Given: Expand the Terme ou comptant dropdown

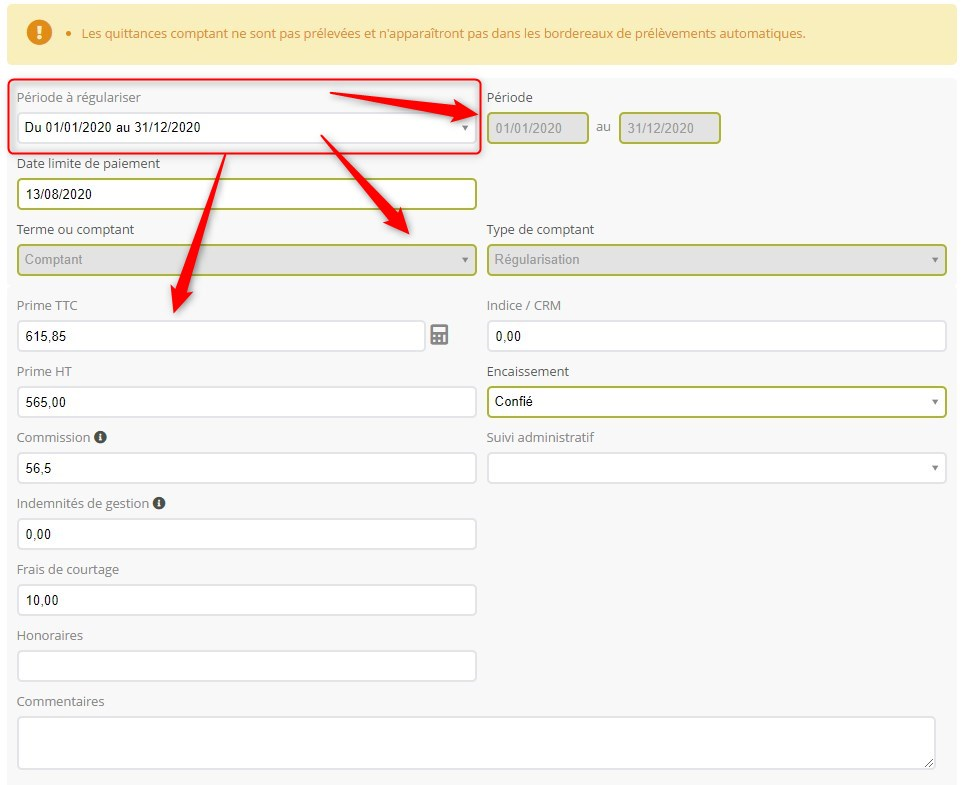Looking at the screenshot, I should [246, 260].
